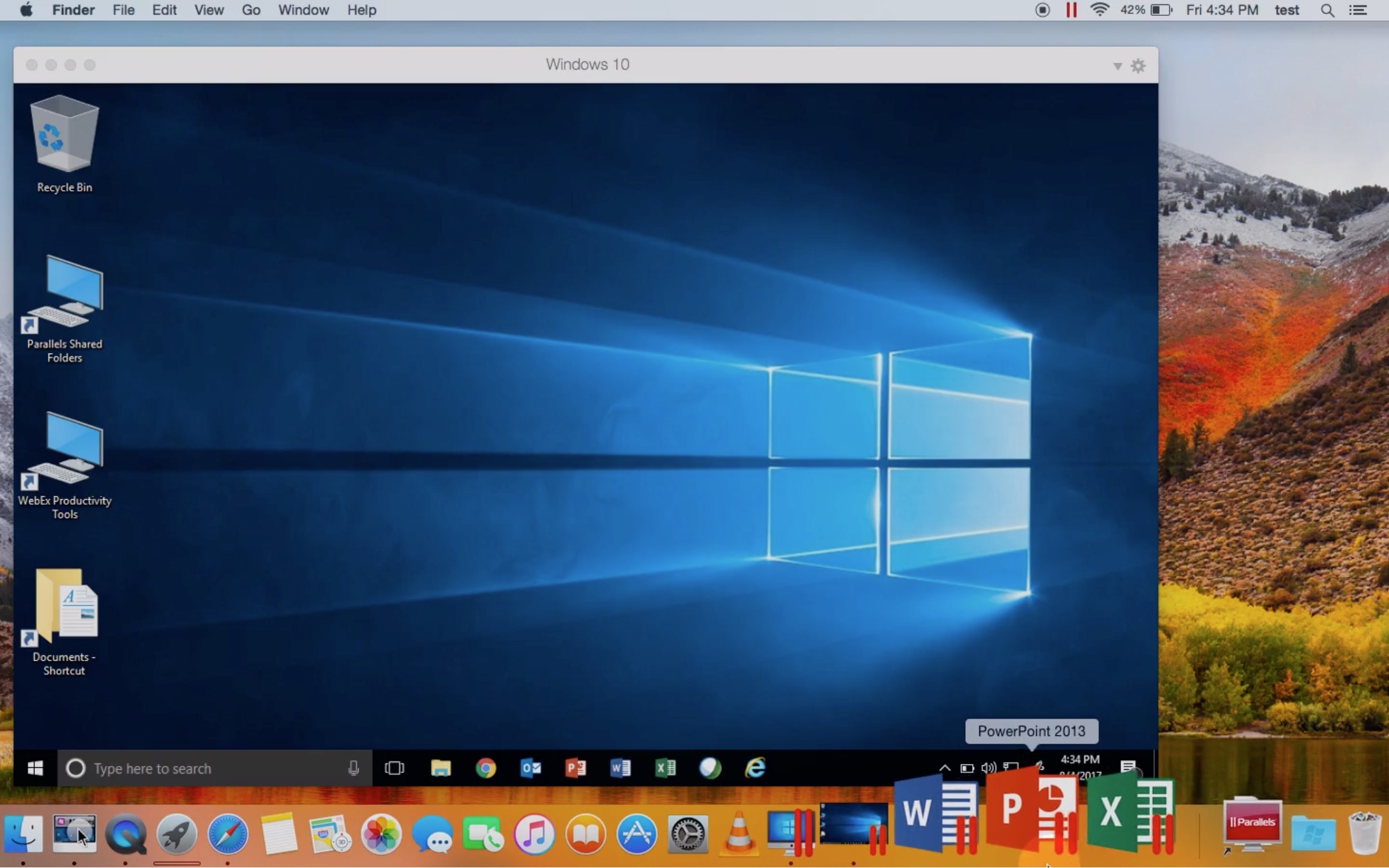
Task: Open the Apple menu
Action: (x=26, y=10)
